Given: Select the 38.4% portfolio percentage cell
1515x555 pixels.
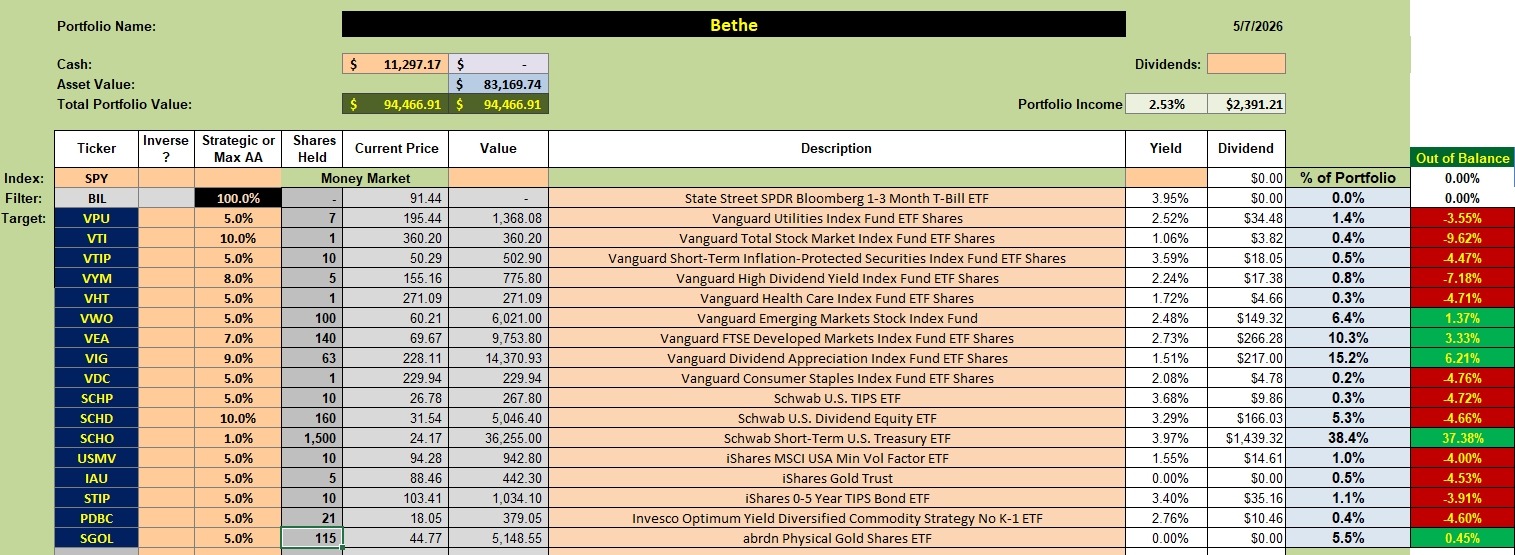Looking at the screenshot, I should click(x=1347, y=438).
